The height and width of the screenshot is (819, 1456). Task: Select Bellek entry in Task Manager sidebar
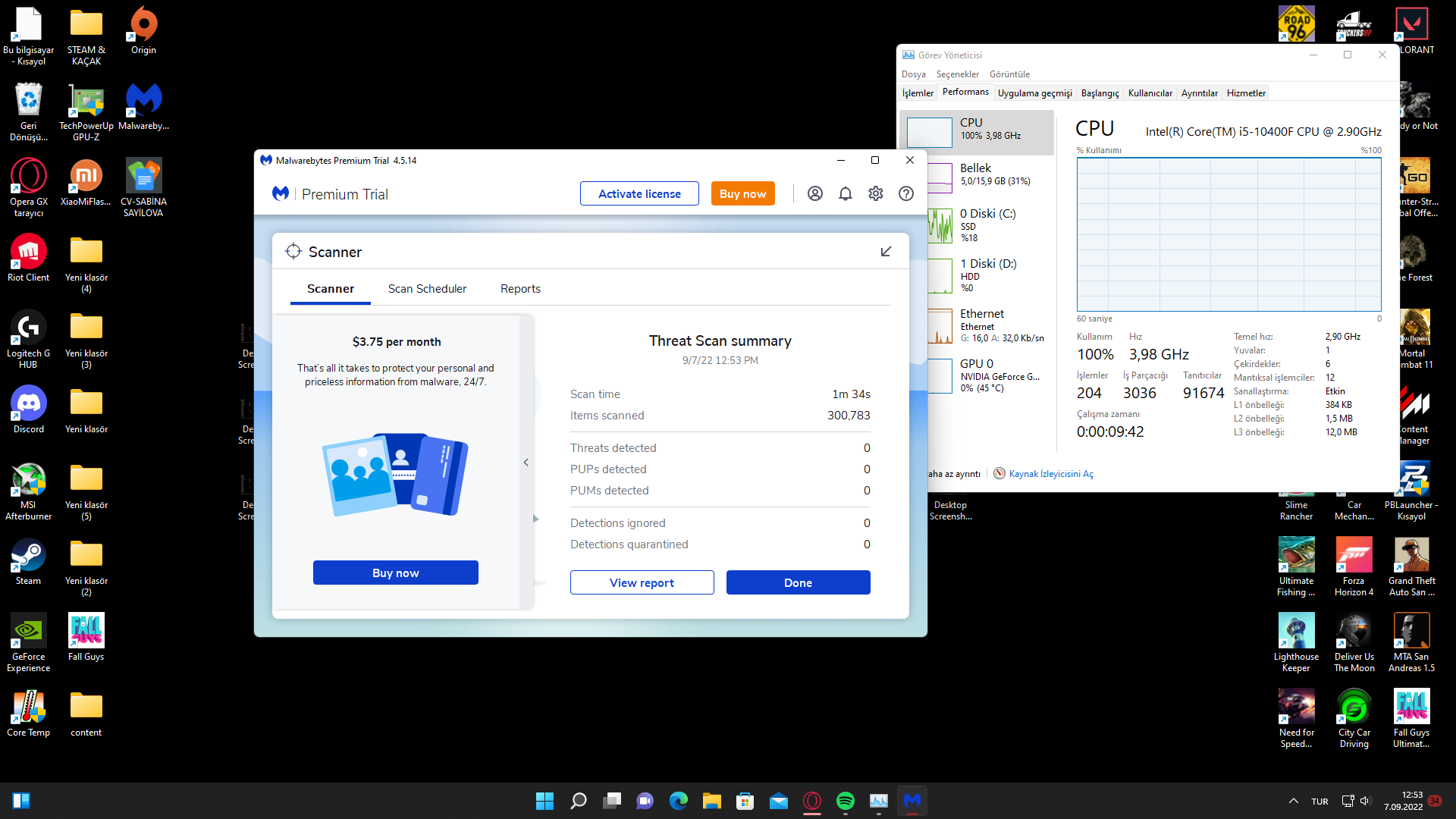click(990, 177)
